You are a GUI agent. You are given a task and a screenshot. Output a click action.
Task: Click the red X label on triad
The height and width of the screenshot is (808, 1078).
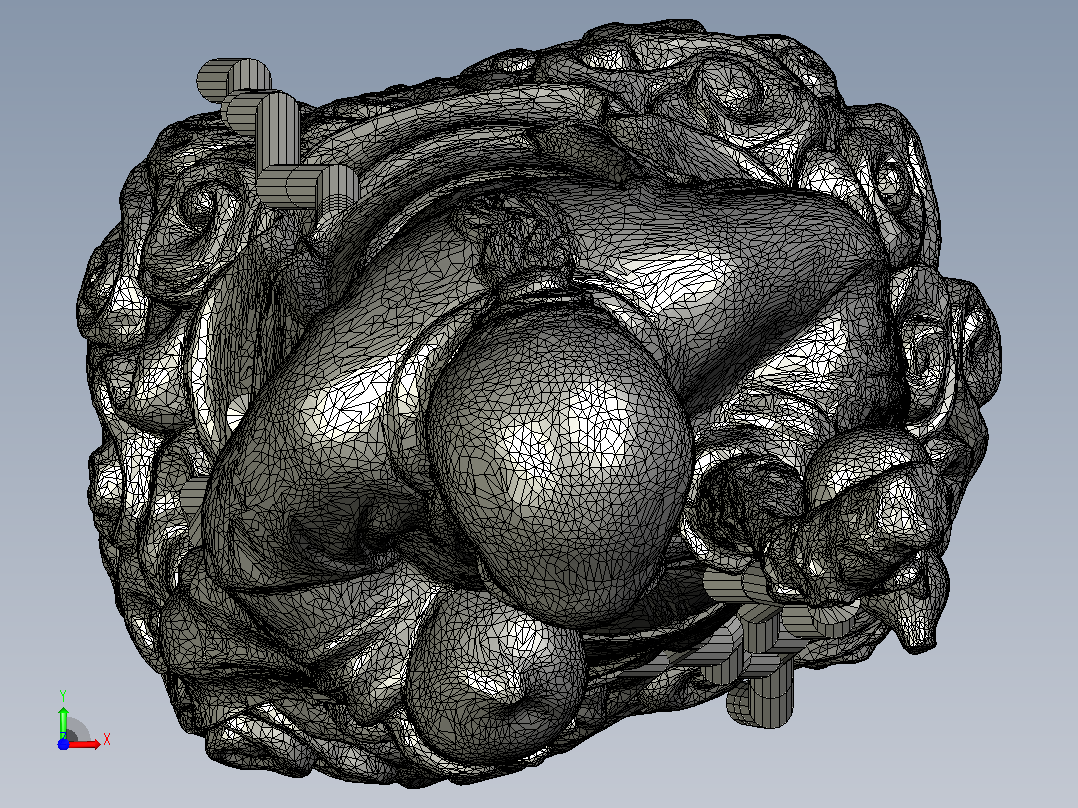tap(107, 740)
